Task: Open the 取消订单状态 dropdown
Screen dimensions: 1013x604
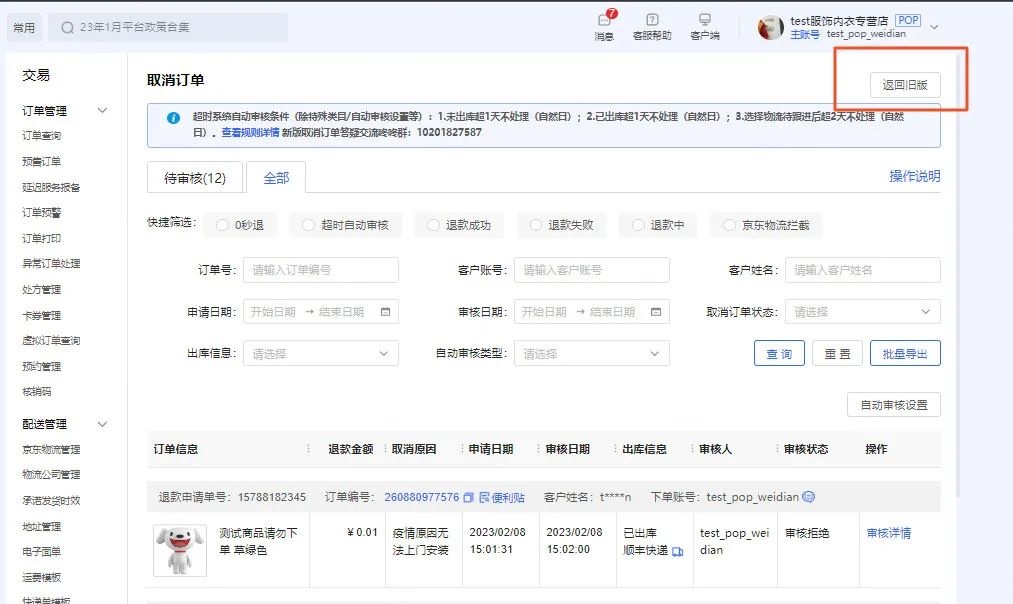Action: point(862,312)
